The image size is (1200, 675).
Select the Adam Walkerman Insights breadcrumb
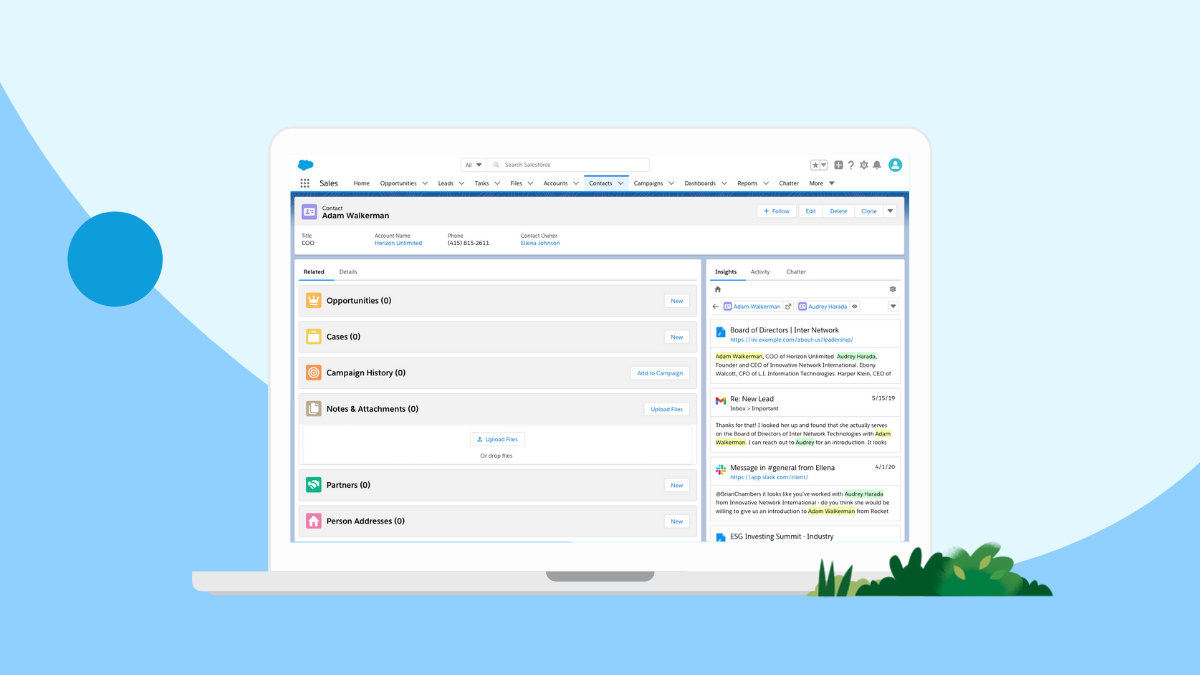tap(752, 306)
